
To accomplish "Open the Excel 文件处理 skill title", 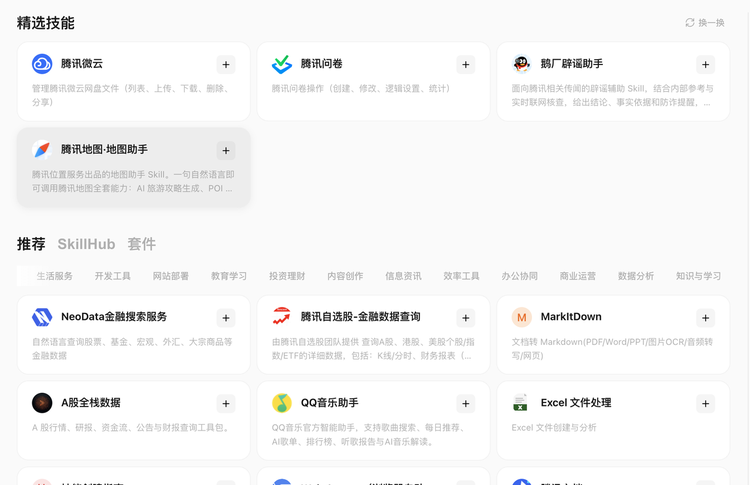I will (576, 402).
